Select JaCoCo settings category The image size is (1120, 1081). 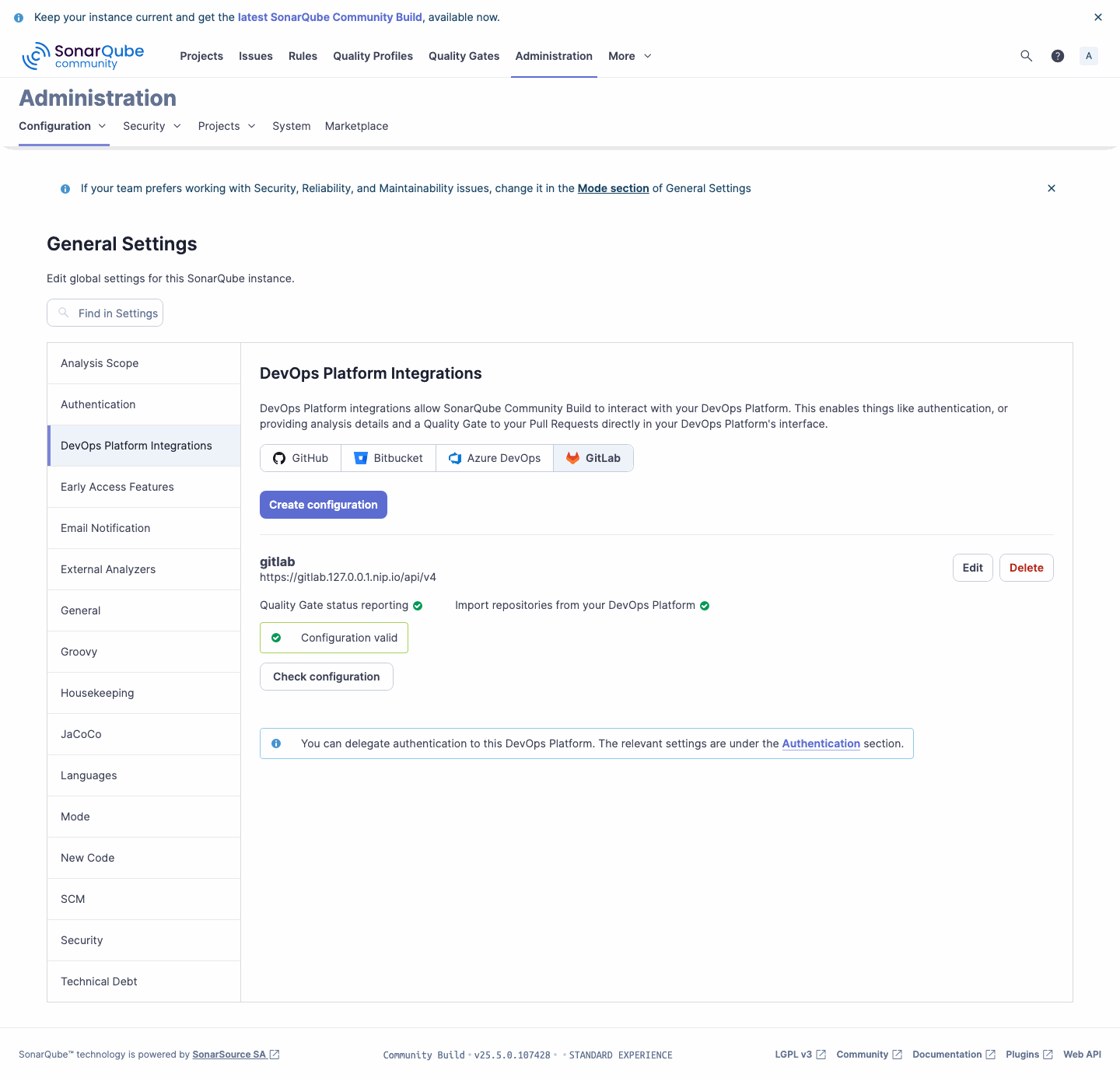coord(144,734)
